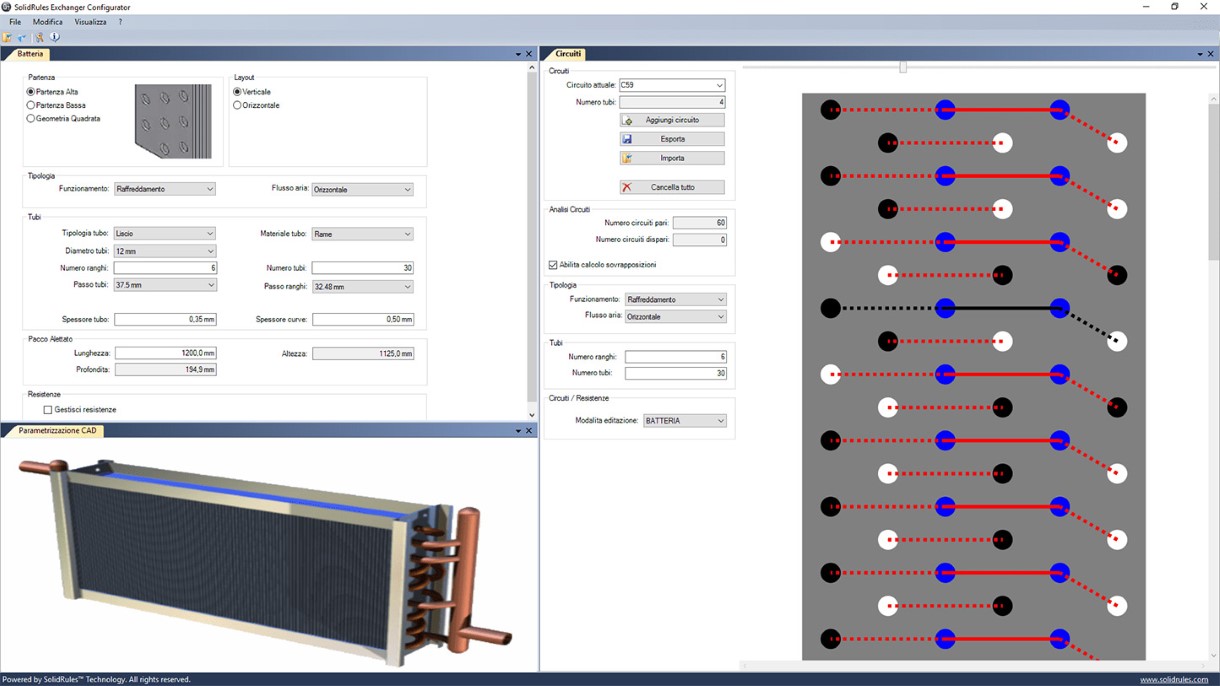
Task: Click Spessore curve input field
Action: [x=362, y=320]
